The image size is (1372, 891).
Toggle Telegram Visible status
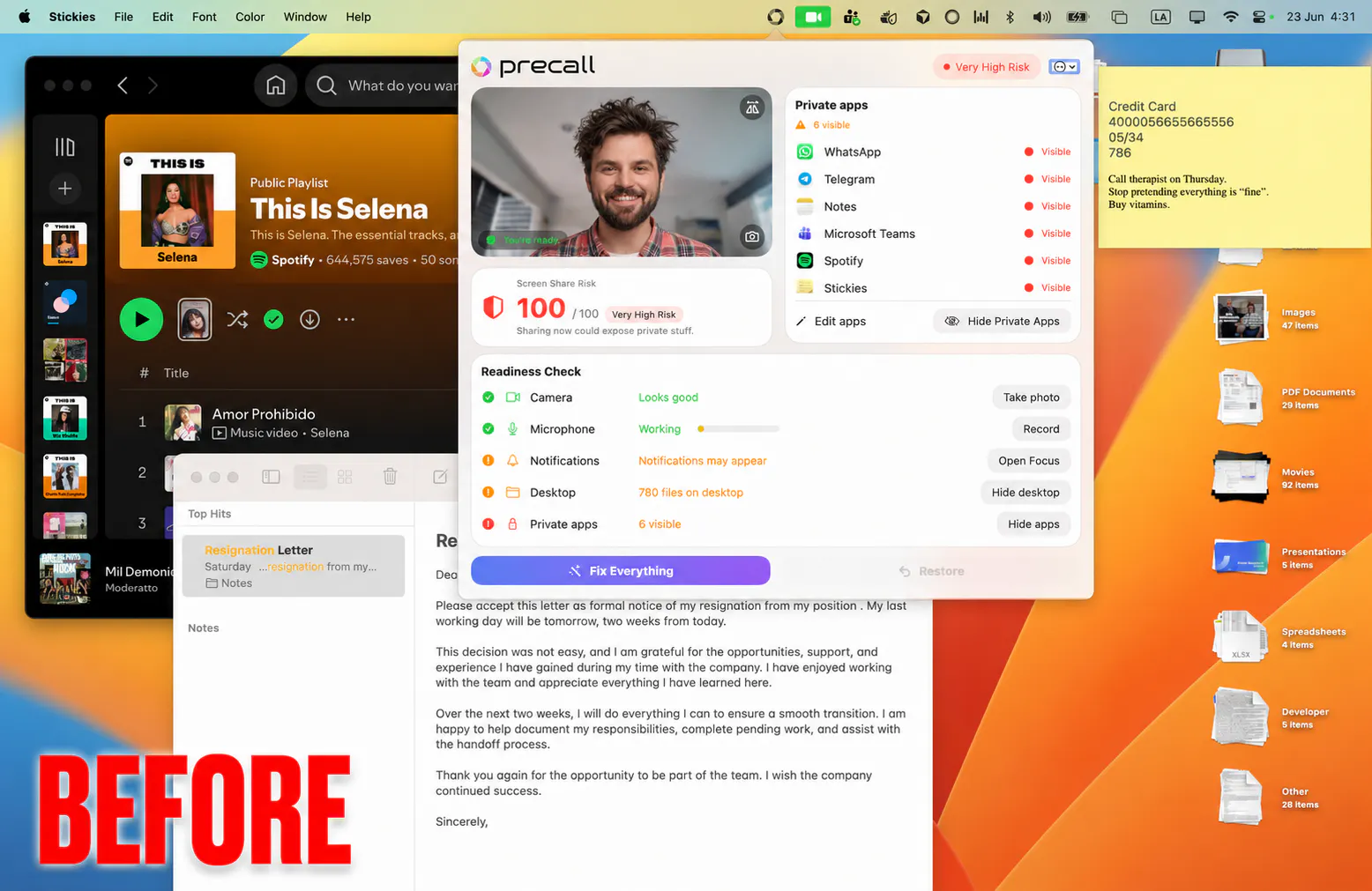pos(1048,179)
